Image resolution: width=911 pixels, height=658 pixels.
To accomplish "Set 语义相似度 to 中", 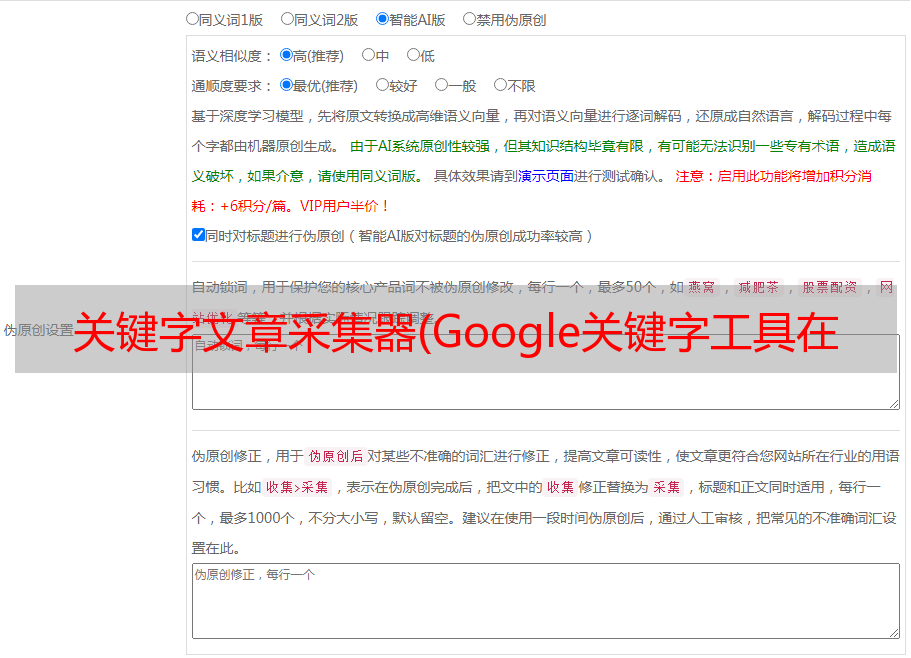I will point(368,55).
